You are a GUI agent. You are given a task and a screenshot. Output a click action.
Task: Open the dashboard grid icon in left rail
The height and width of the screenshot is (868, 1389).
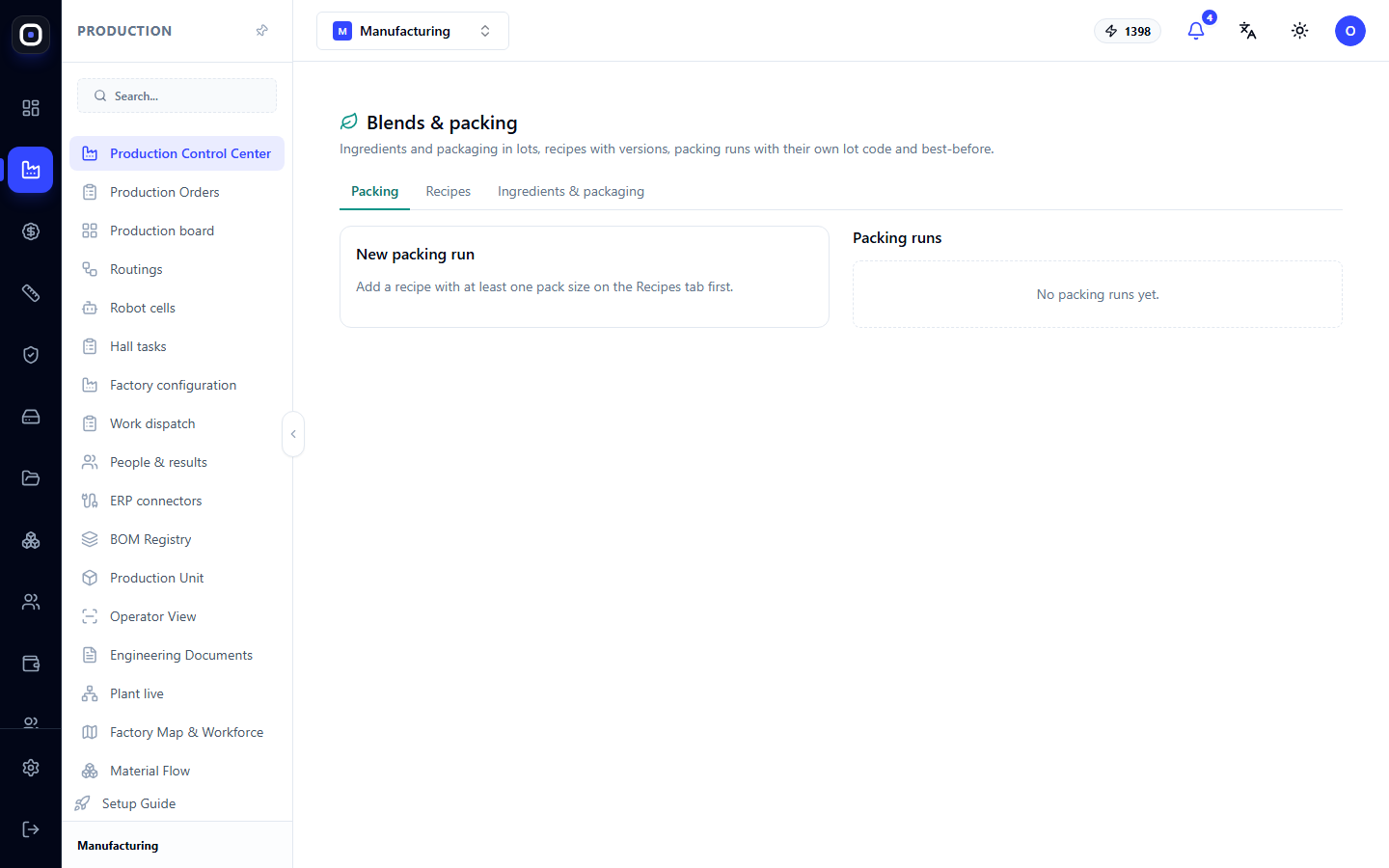pos(31,108)
